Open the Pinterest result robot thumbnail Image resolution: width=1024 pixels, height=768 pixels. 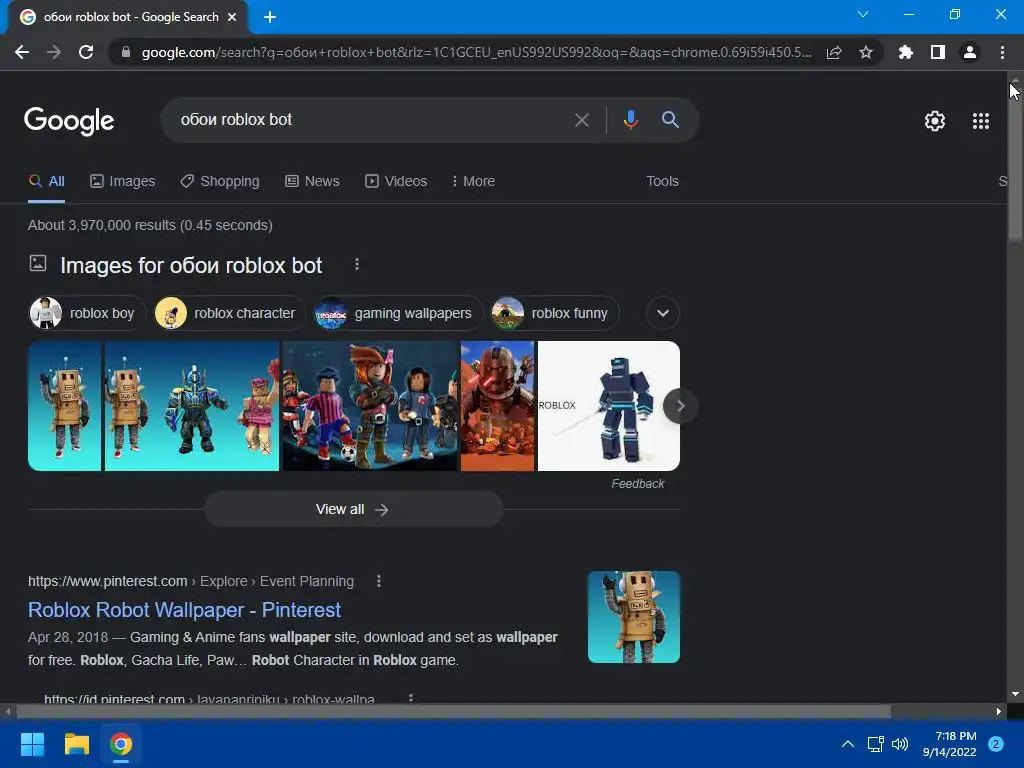(x=633, y=617)
